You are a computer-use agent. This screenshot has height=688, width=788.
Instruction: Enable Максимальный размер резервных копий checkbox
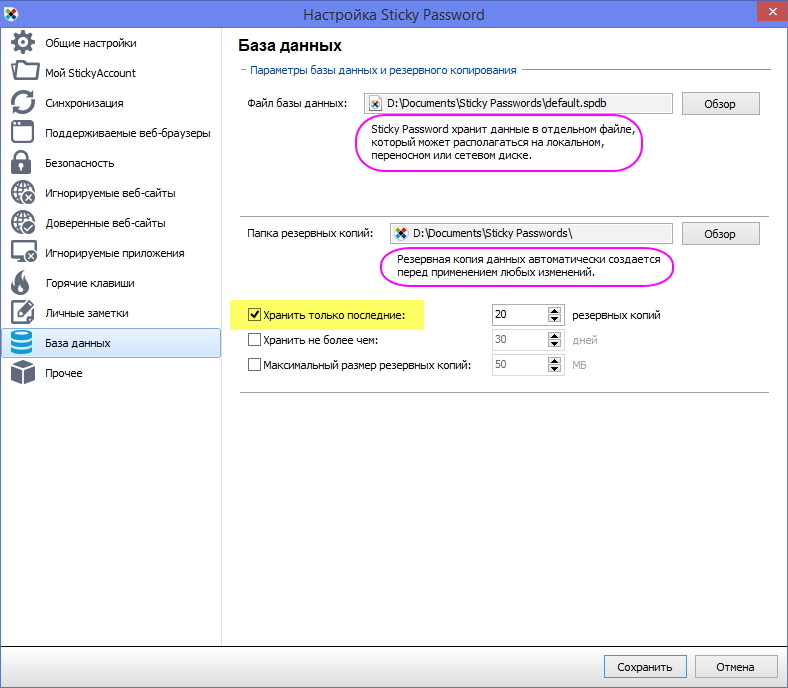(x=254, y=365)
